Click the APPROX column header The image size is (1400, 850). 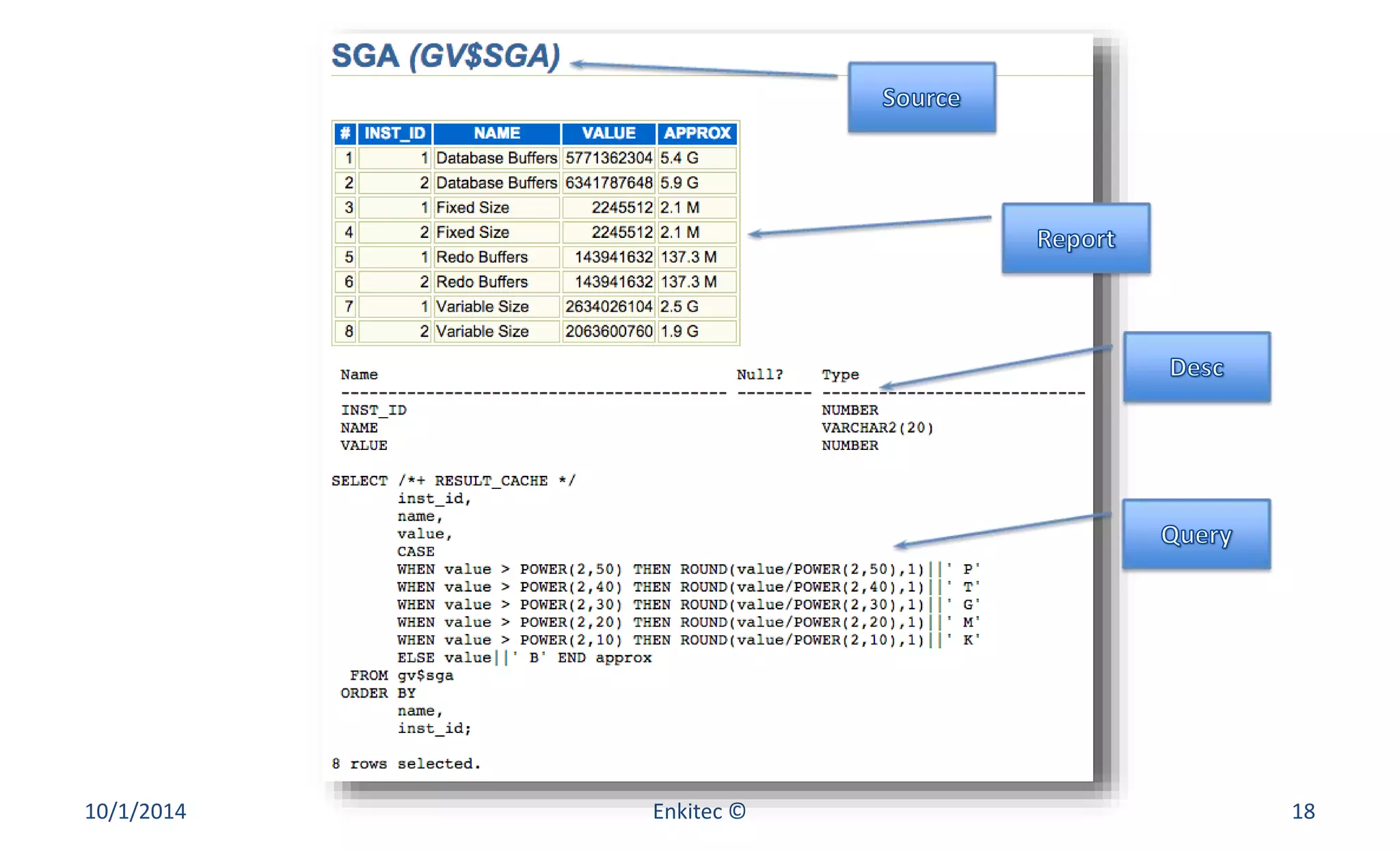pyautogui.click(x=697, y=133)
